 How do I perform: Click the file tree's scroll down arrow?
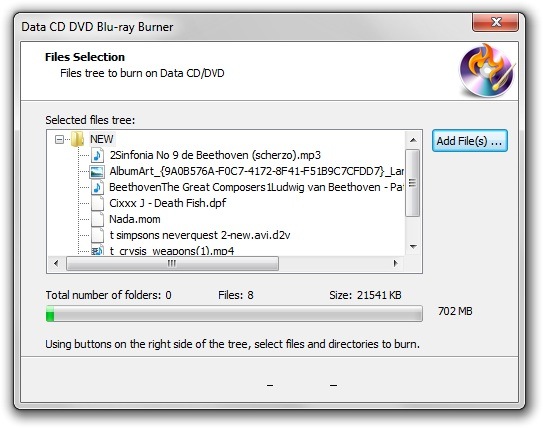click(413, 247)
